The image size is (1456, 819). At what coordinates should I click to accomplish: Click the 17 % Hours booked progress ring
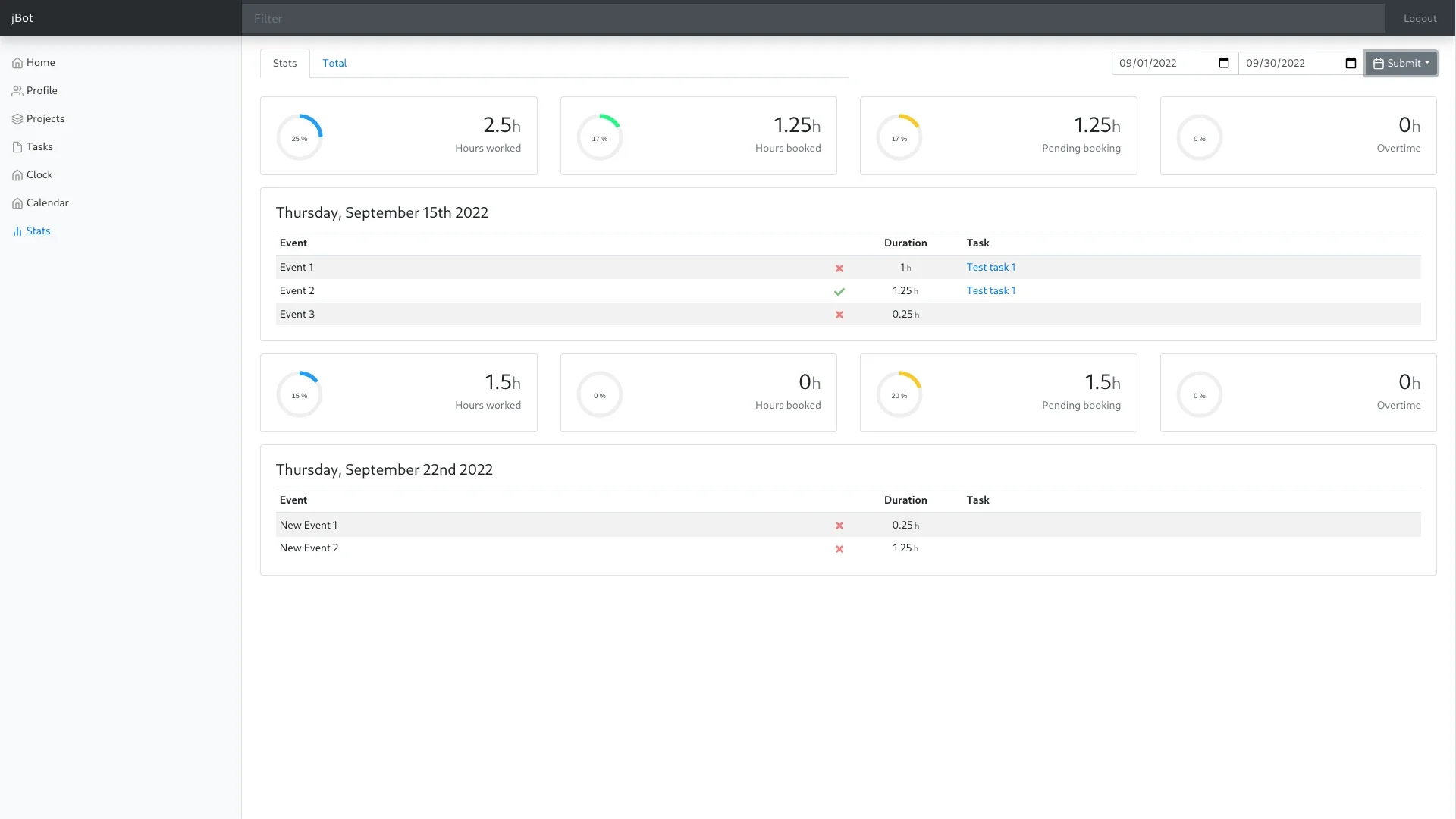(600, 137)
